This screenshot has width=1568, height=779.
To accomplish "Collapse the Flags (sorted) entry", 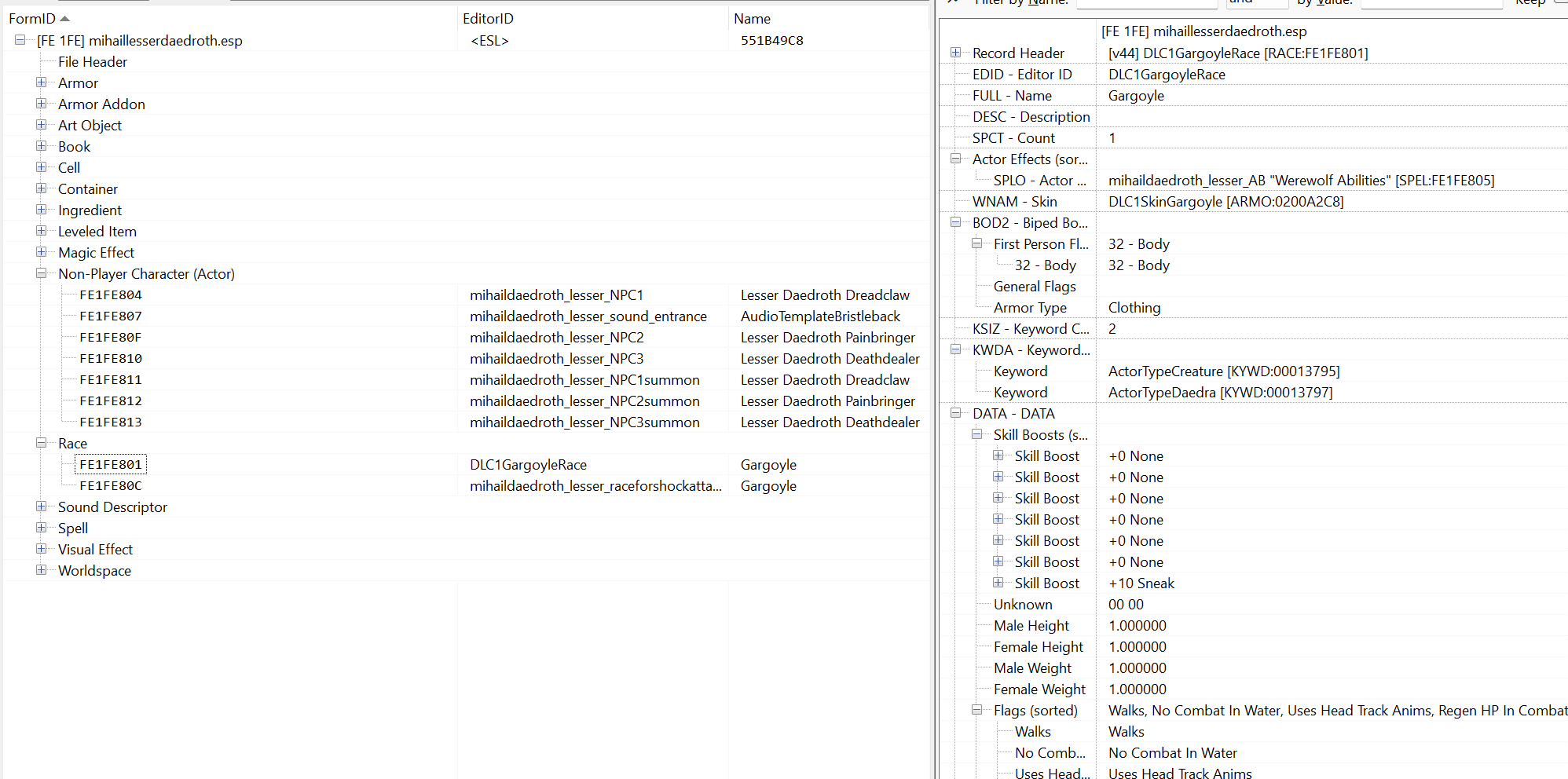I will click(976, 710).
